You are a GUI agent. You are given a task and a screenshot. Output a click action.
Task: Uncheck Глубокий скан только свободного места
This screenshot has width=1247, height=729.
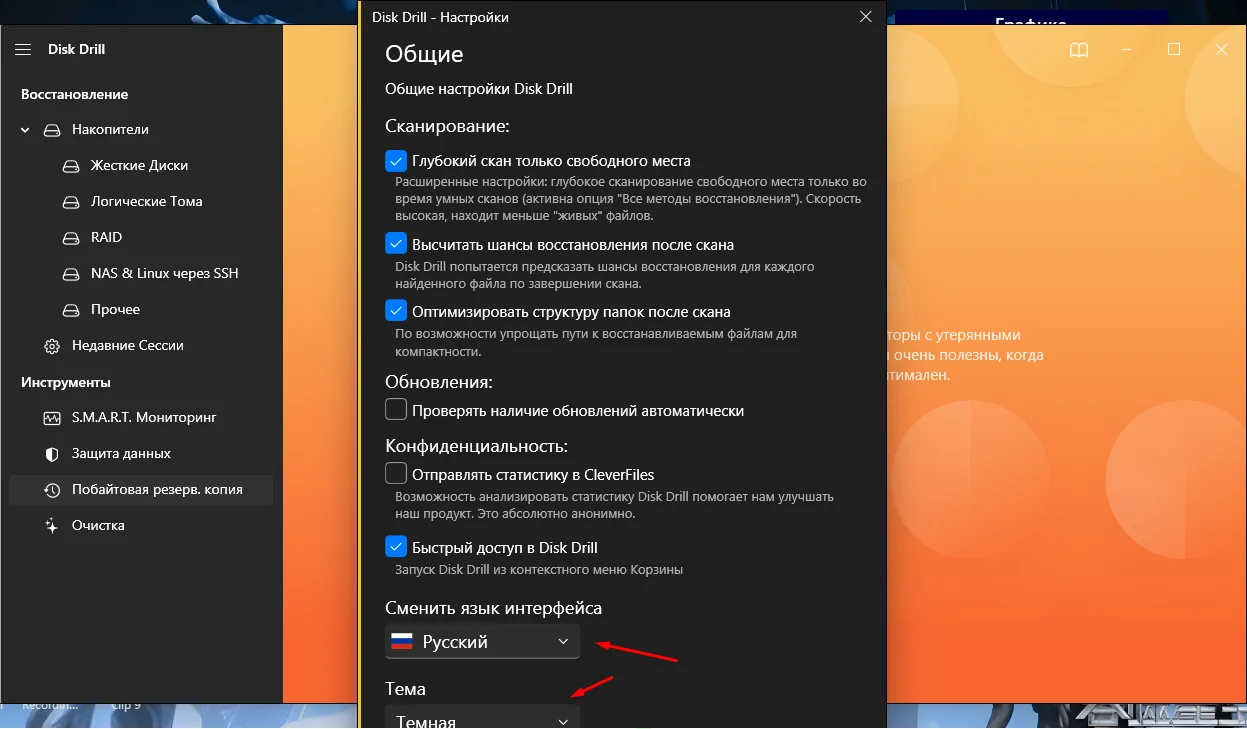pos(396,161)
